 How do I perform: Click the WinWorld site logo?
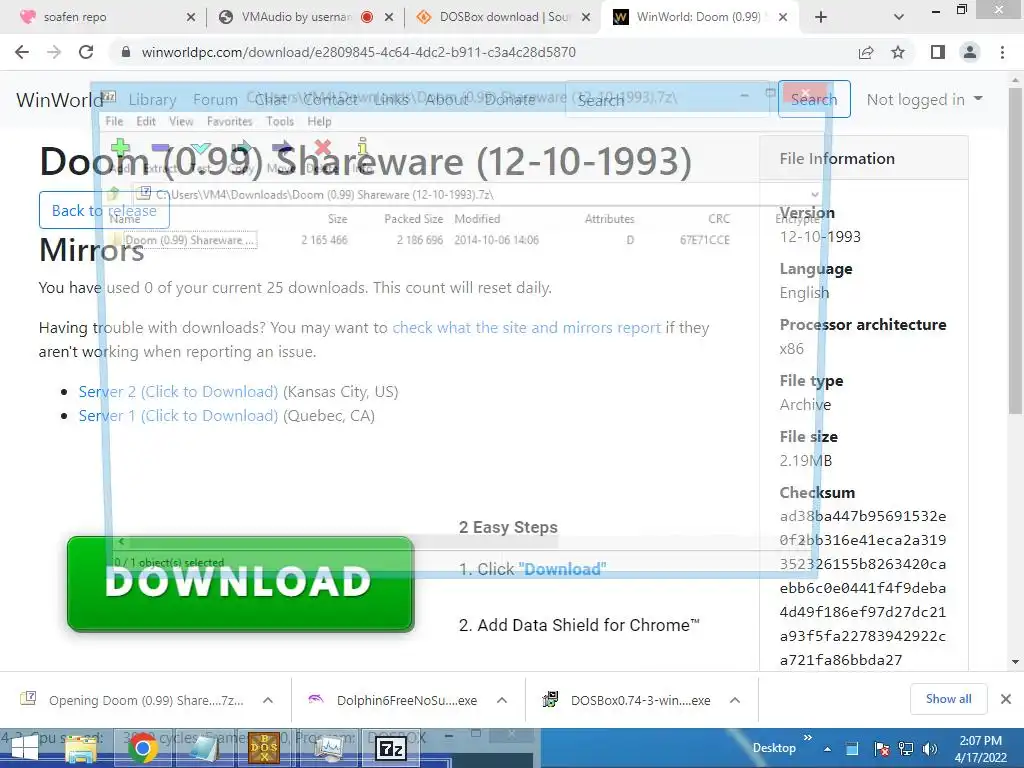(60, 100)
